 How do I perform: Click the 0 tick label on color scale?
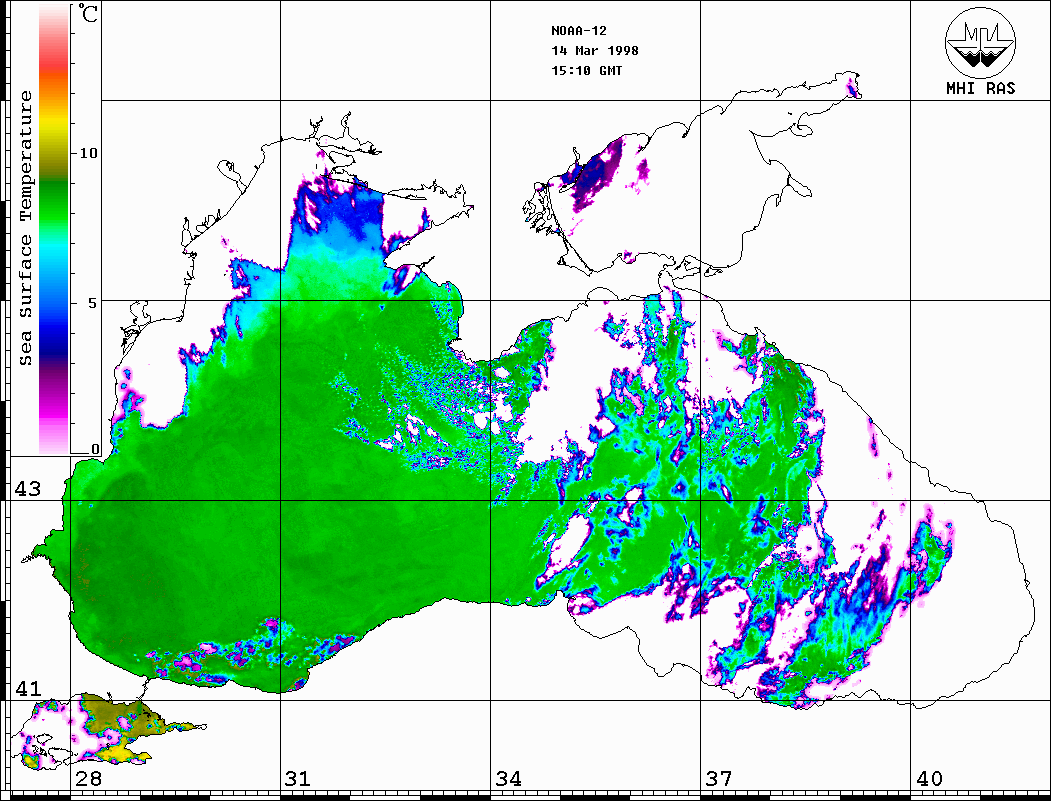[95, 449]
